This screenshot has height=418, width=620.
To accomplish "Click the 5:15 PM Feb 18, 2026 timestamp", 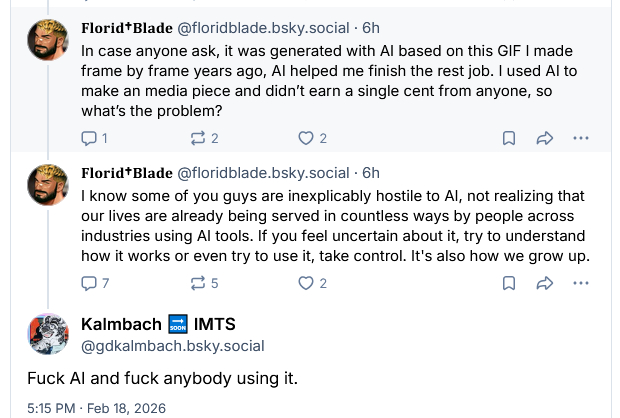I will point(96,408).
